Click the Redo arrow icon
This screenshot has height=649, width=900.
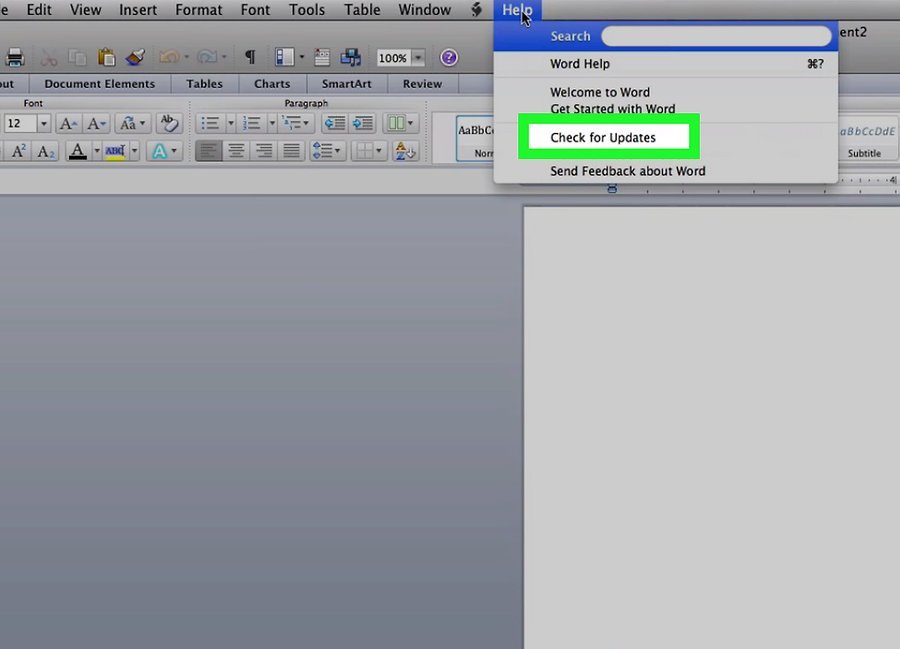click(207, 57)
